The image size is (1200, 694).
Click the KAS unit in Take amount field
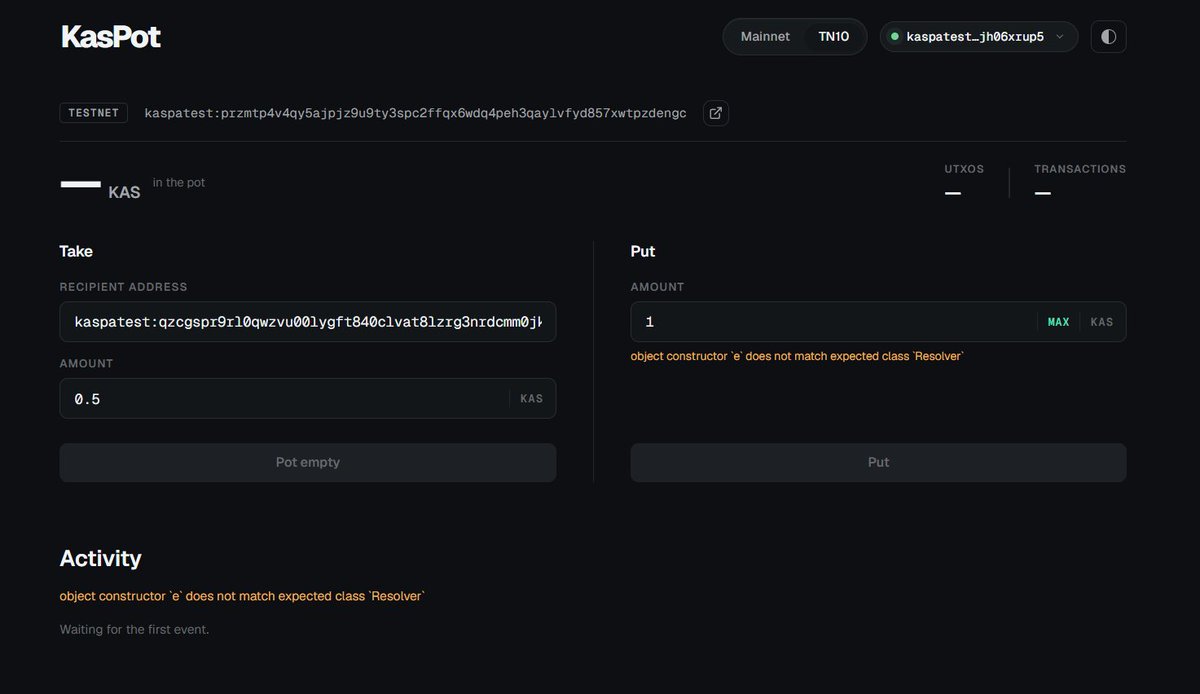[532, 398]
